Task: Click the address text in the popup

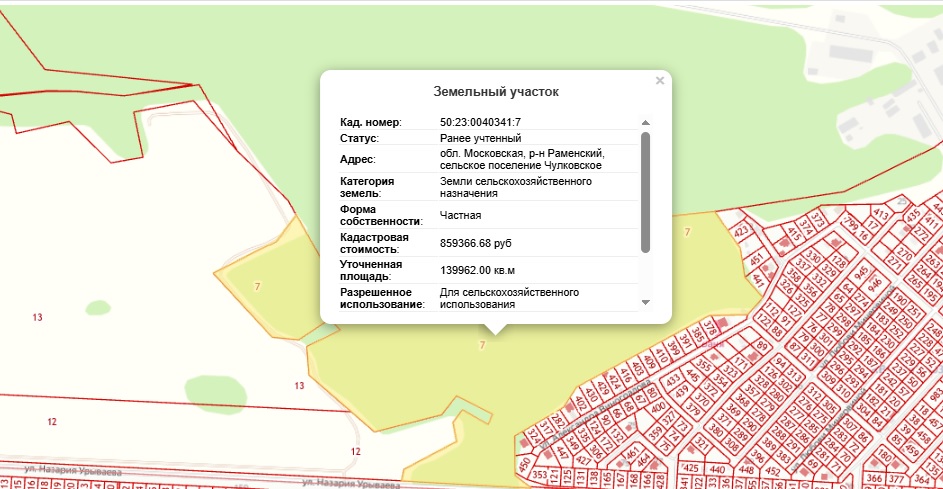Action: pyautogui.click(x=520, y=159)
